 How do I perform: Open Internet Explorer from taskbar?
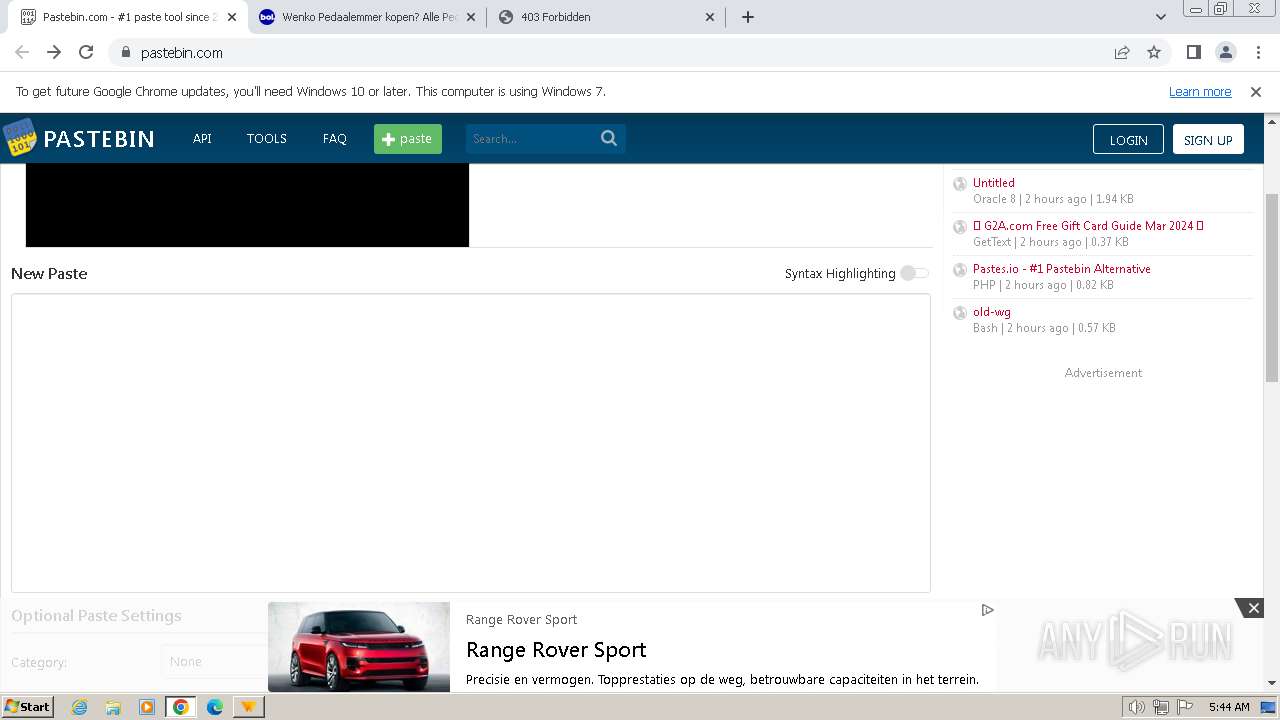click(79, 707)
